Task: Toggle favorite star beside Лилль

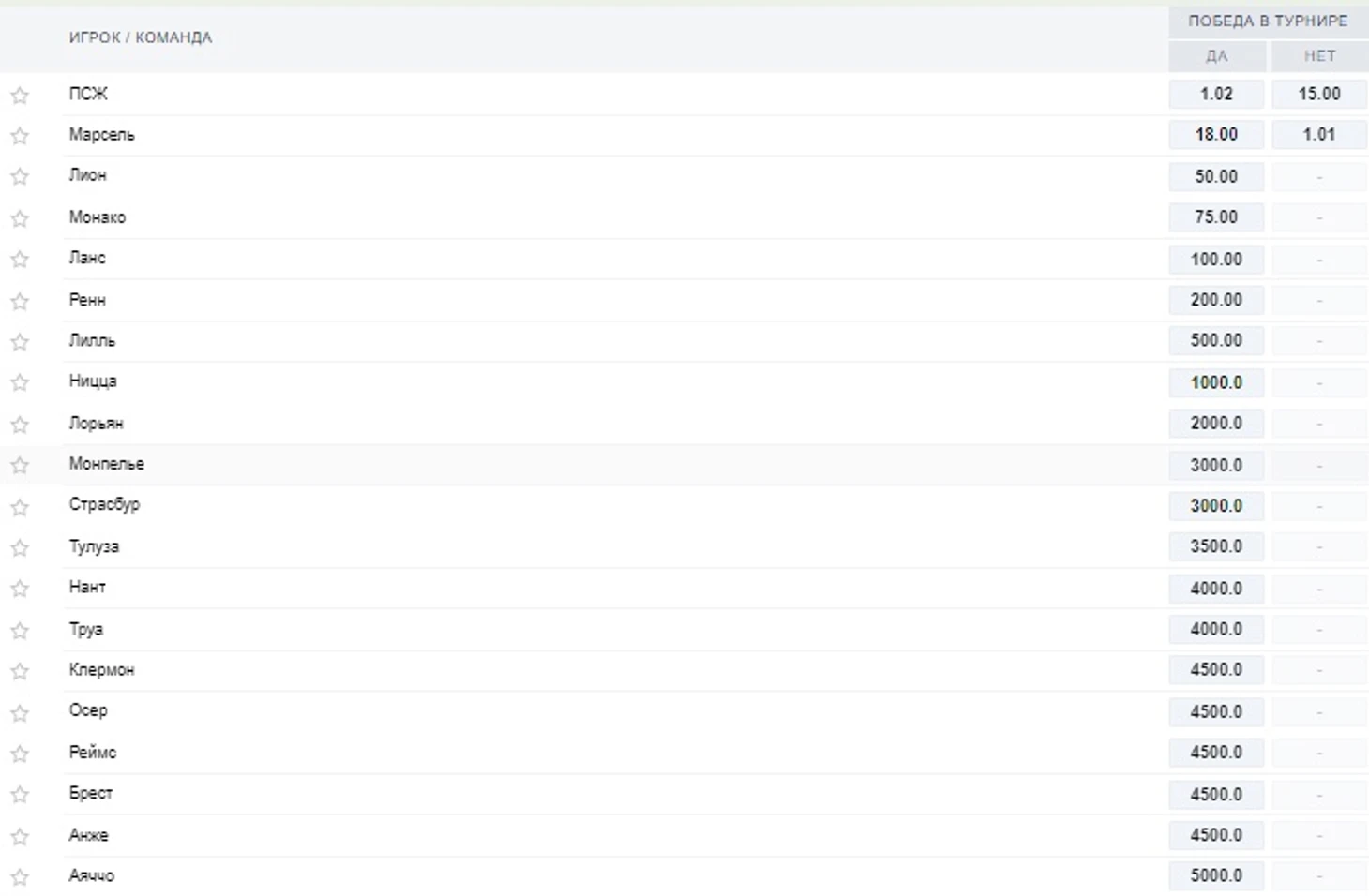Action: tap(20, 341)
